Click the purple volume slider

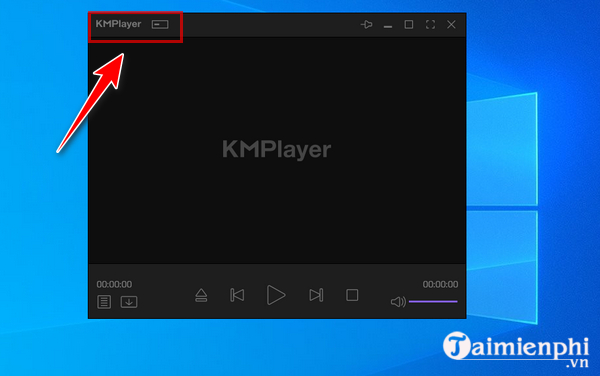tap(433, 301)
